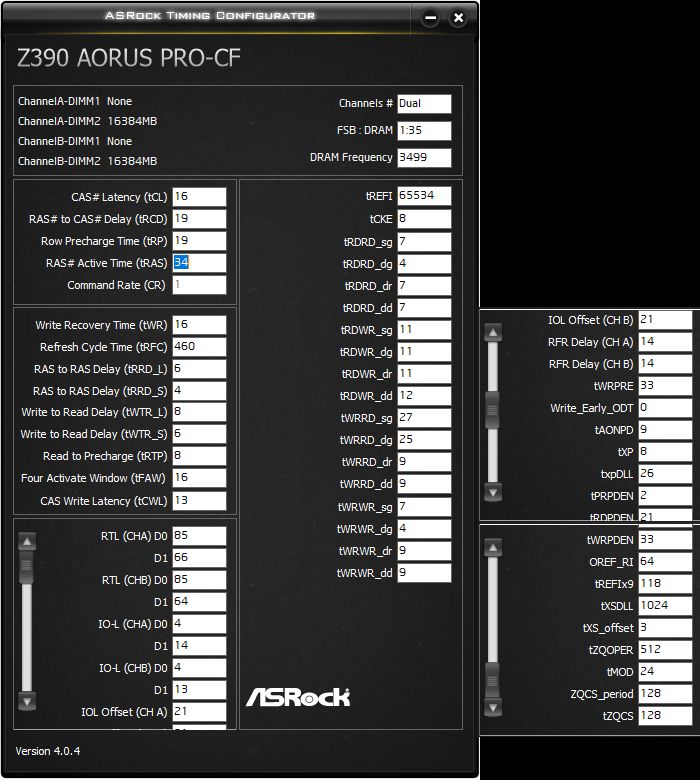Close the ASRock Timing Configurator window

point(458,18)
